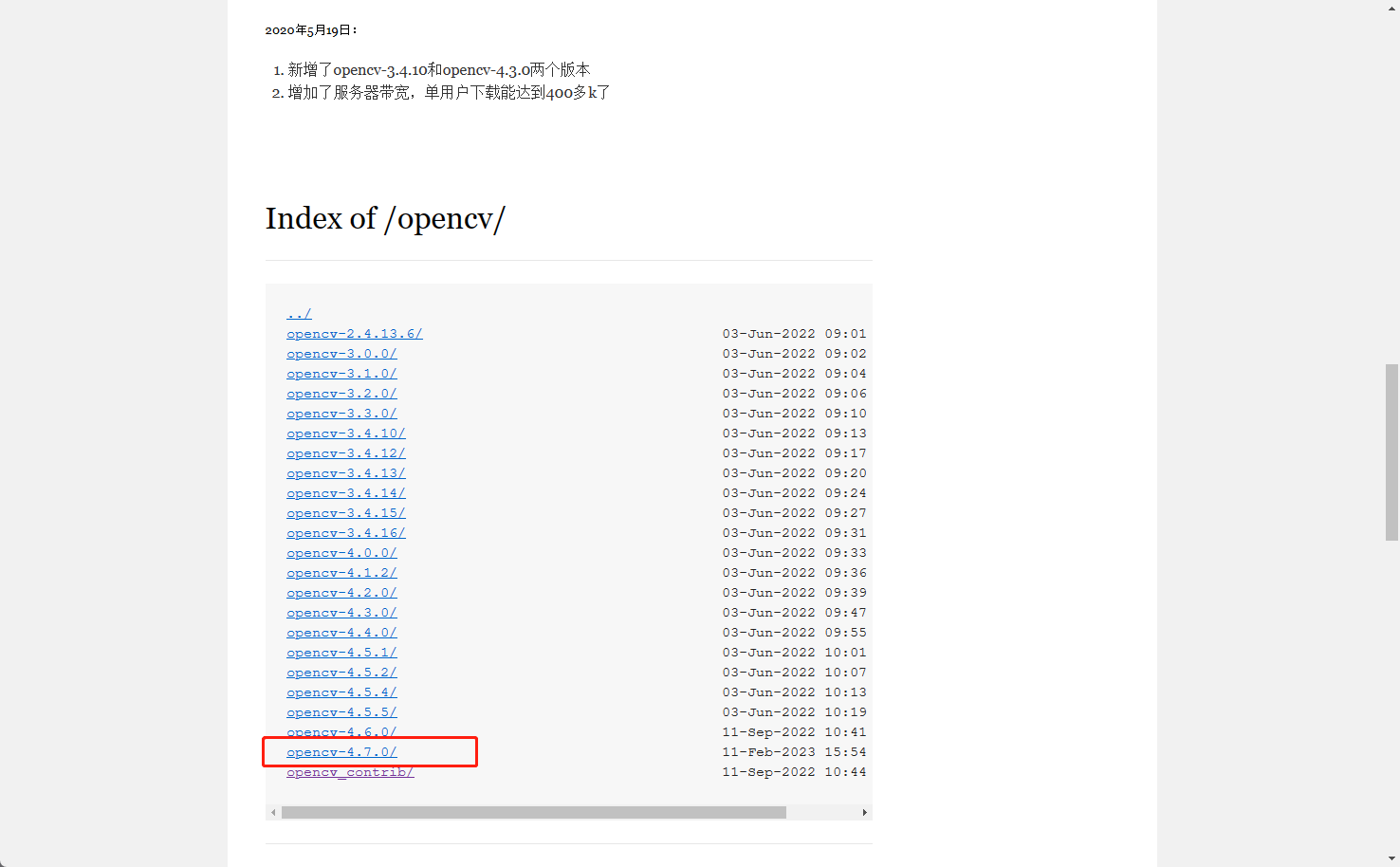Open the opencv_contrib/ folder link
The height and width of the screenshot is (867, 1400).
[350, 772]
